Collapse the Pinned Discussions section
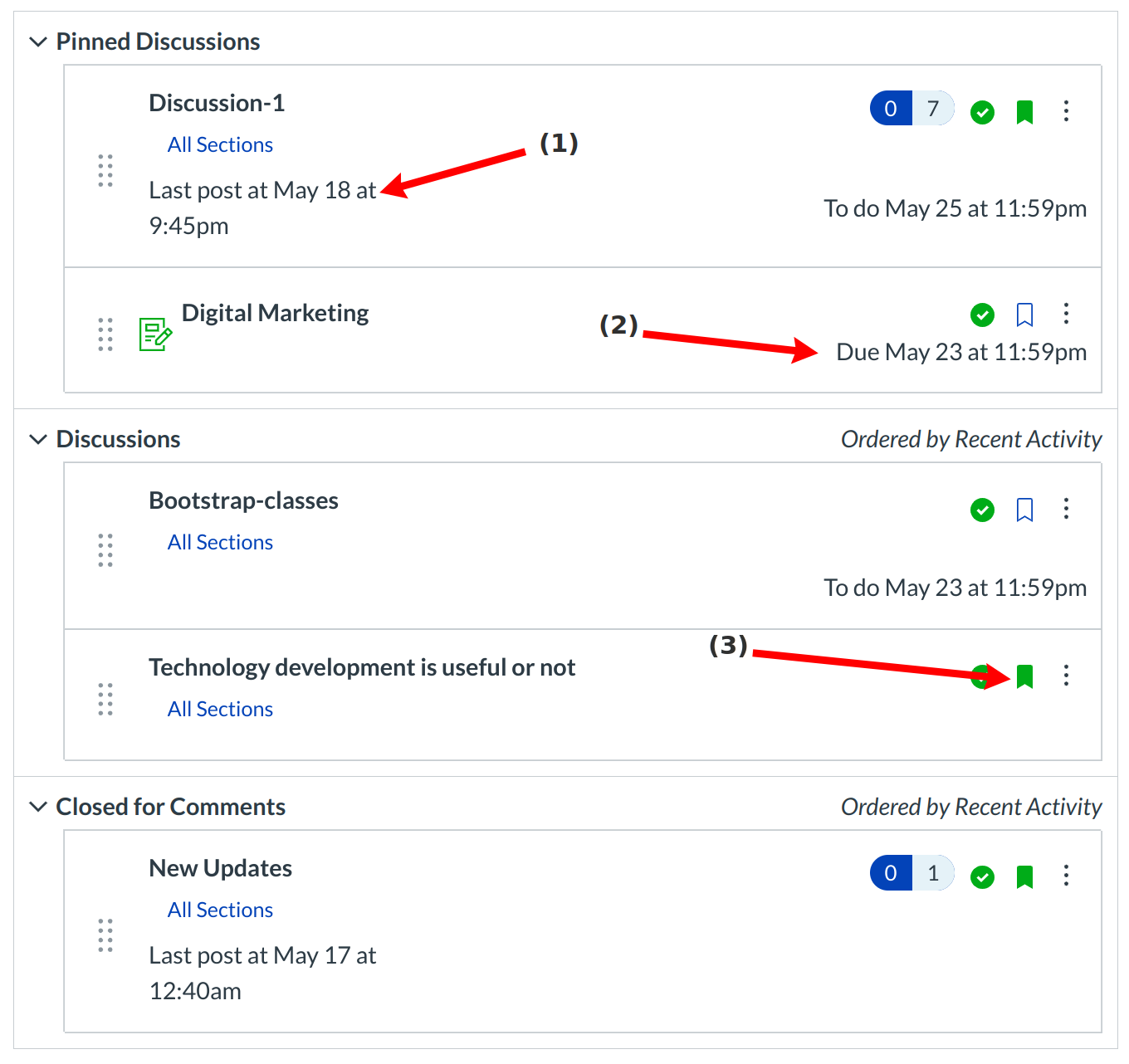 point(38,41)
